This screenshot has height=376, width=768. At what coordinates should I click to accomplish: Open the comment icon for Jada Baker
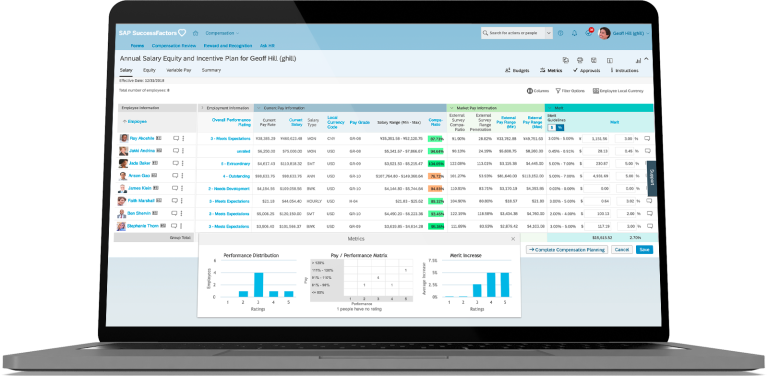pyautogui.click(x=176, y=164)
